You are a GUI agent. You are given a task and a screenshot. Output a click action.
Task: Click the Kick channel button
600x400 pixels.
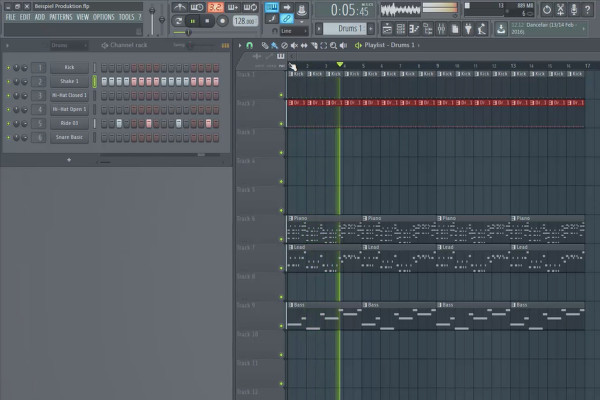coord(69,67)
